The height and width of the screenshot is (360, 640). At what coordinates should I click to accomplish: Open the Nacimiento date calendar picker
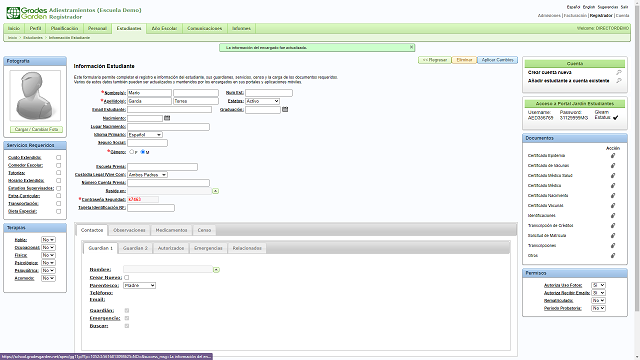[167, 118]
